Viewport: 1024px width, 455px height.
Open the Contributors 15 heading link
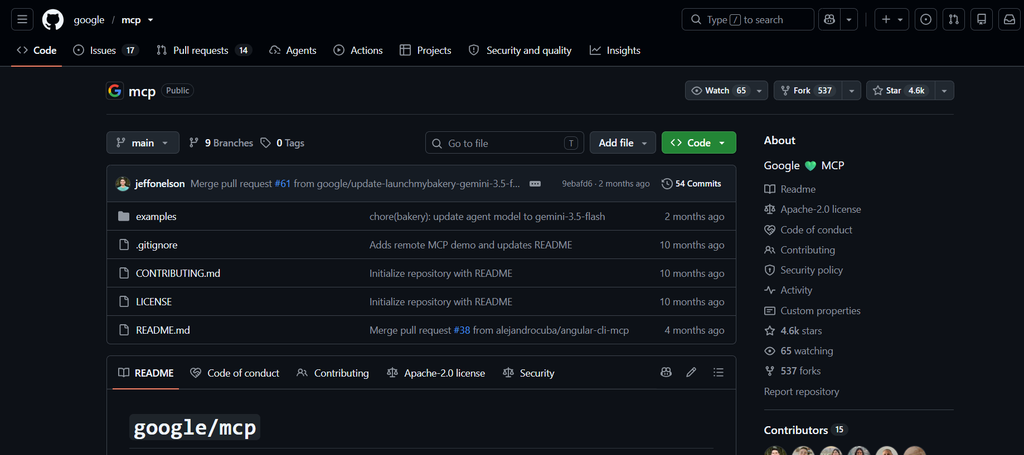click(x=805, y=430)
